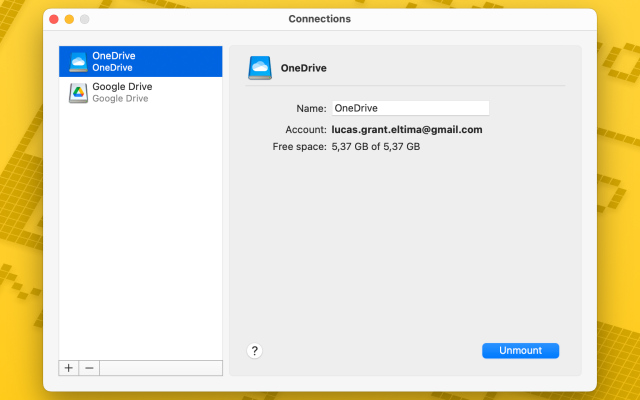Remove selected connection with minus button
640x400 pixels.
click(89, 368)
